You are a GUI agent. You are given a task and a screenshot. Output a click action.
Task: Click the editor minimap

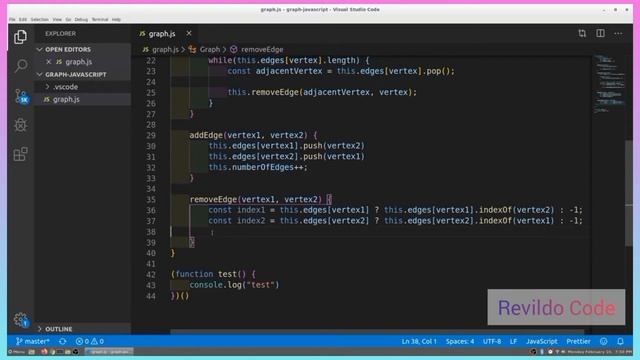tap(608, 84)
